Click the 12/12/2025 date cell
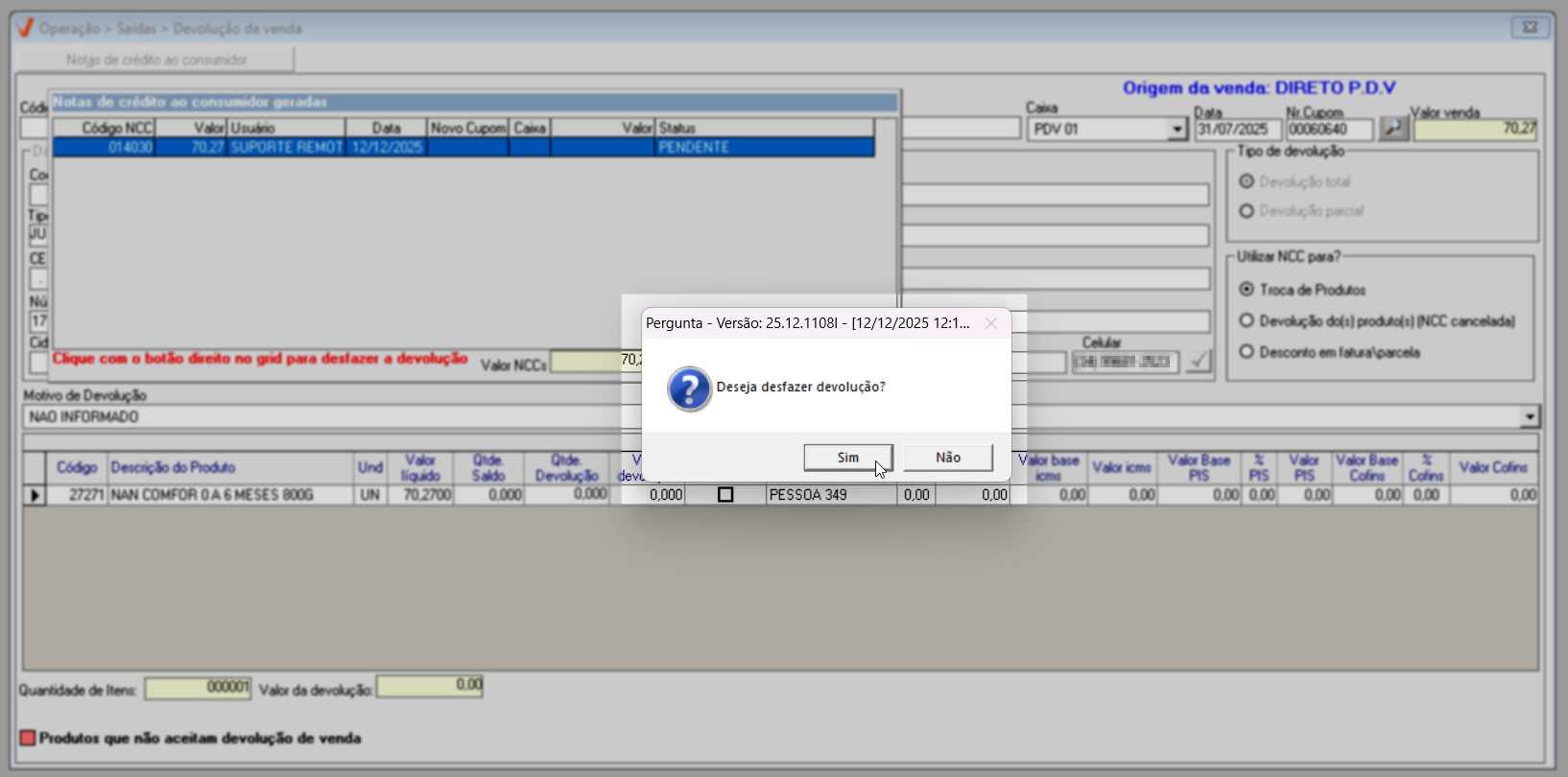Viewport: 1568px width, 777px height. pos(387,147)
